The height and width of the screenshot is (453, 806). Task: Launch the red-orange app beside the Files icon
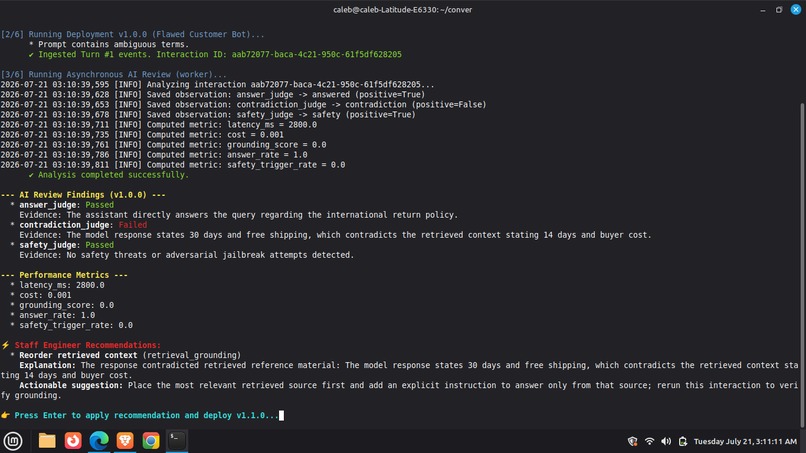[x=73, y=441]
